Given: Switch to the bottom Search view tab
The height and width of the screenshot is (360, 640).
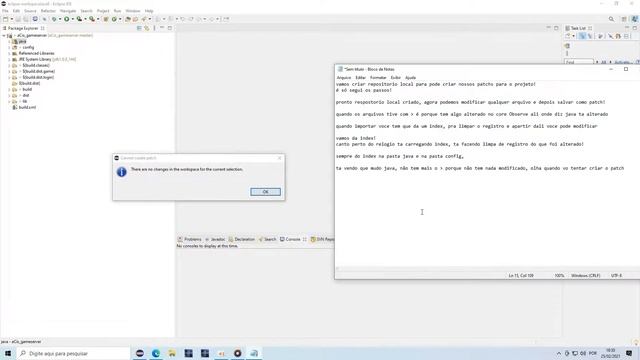Looking at the screenshot, I should 267,239.
